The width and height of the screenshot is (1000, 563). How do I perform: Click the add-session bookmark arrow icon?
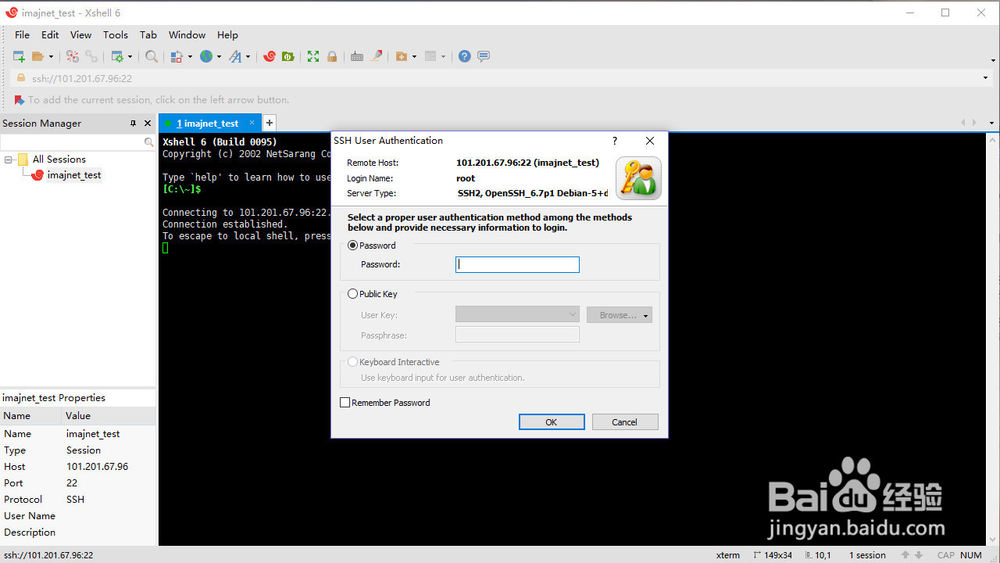pyautogui.click(x=19, y=100)
